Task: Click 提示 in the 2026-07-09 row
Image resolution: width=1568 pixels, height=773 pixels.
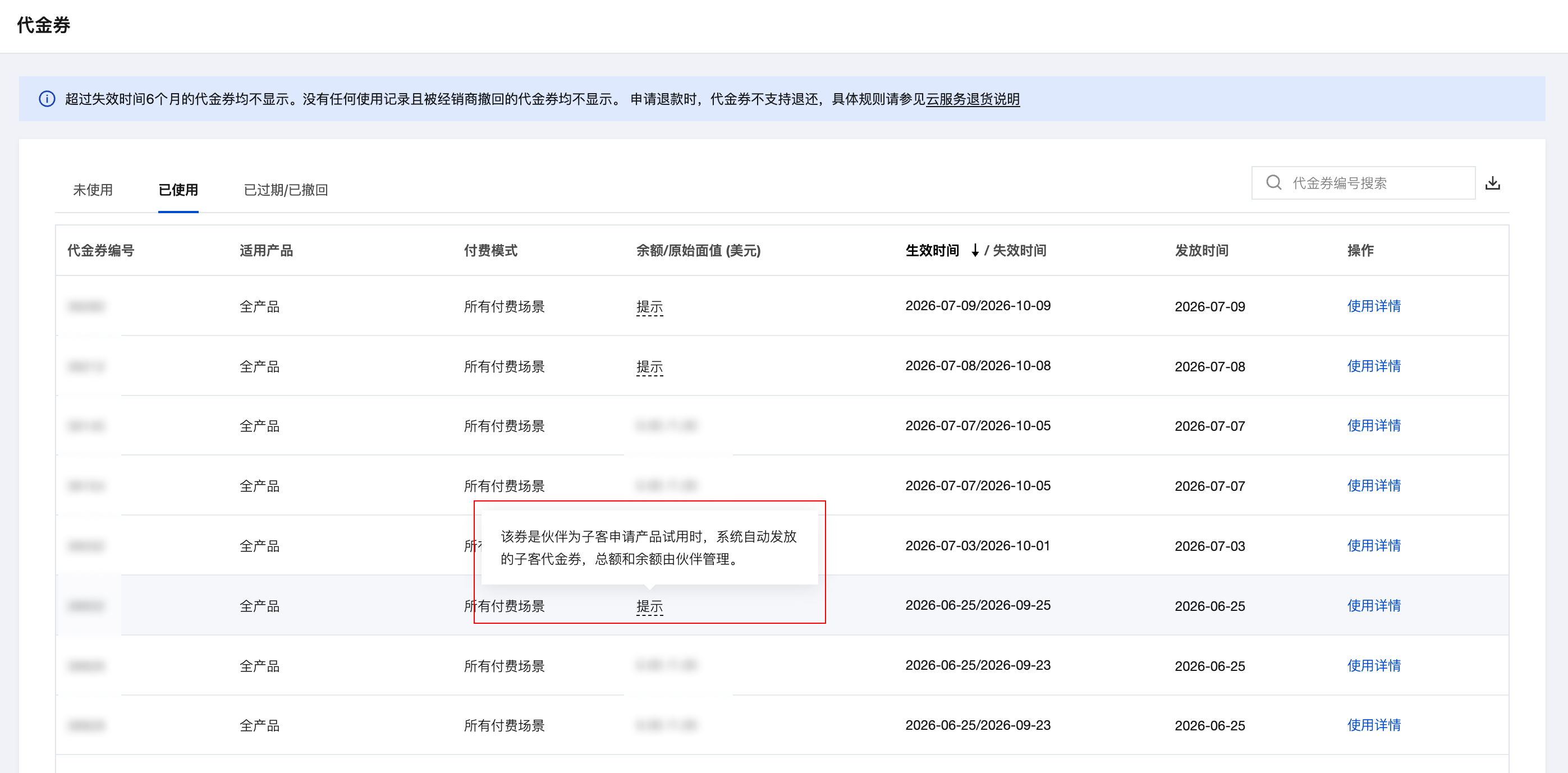Action: (649, 307)
